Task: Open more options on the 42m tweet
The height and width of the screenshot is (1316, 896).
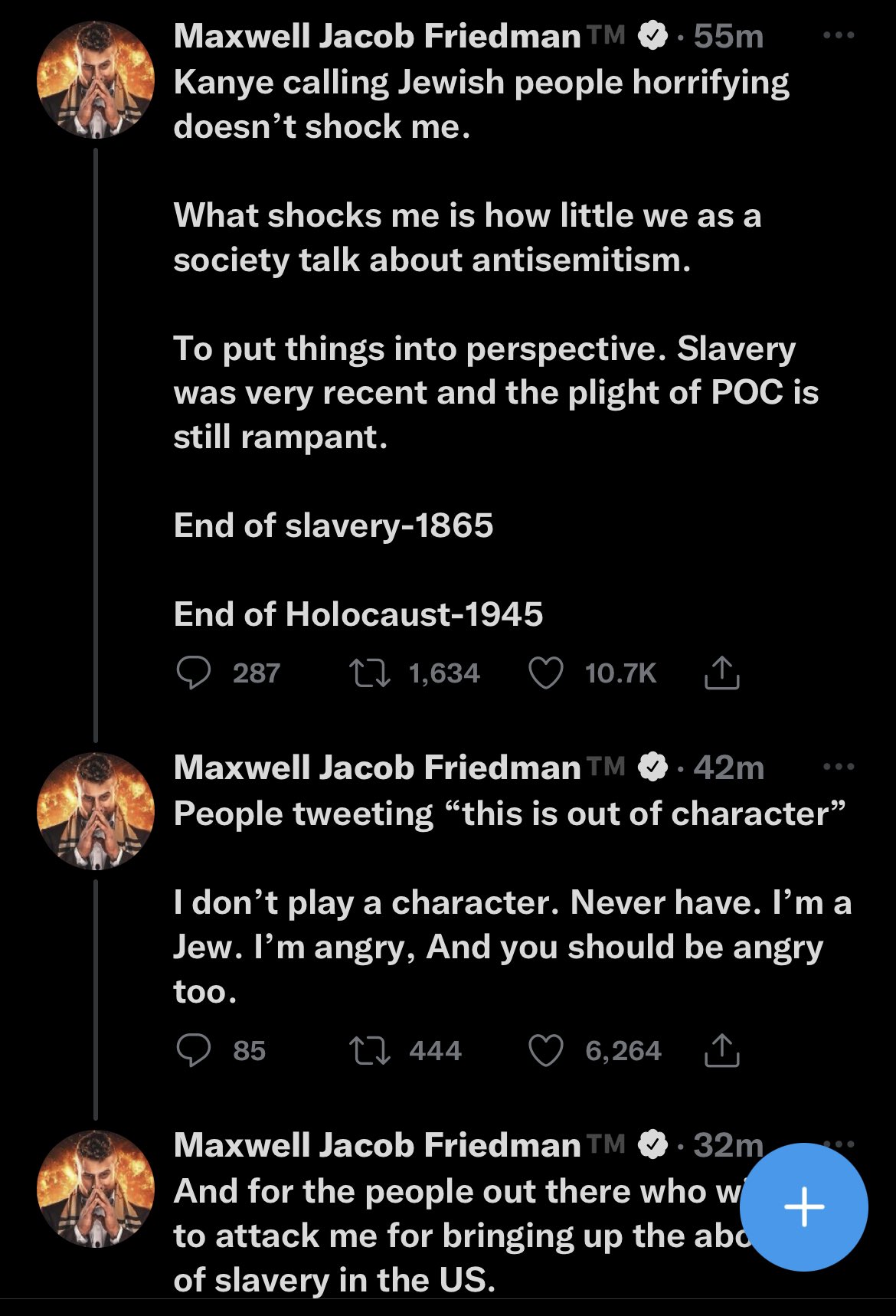Action: [x=839, y=767]
